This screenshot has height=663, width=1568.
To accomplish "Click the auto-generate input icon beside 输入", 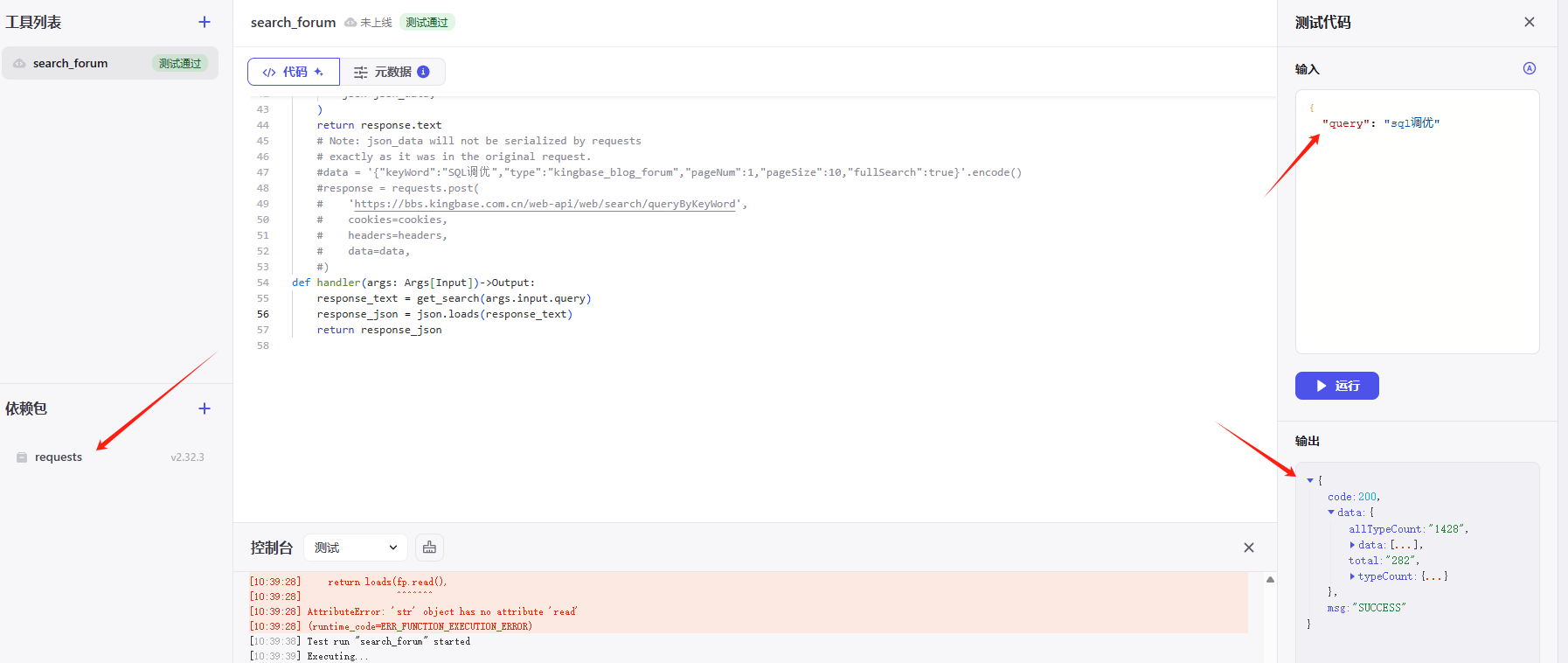I will (x=1529, y=68).
